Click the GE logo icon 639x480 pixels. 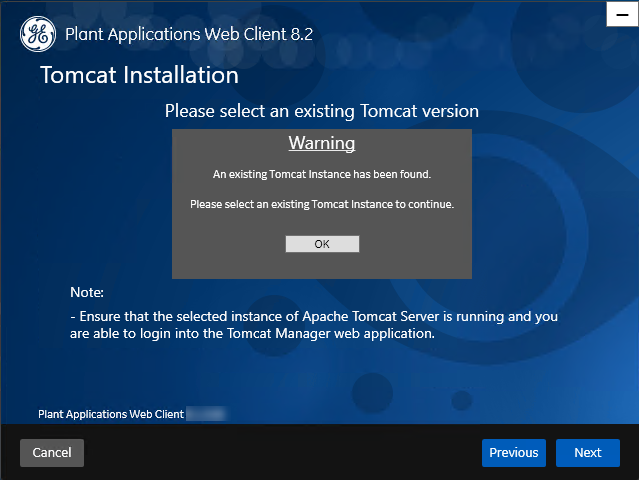(38, 34)
